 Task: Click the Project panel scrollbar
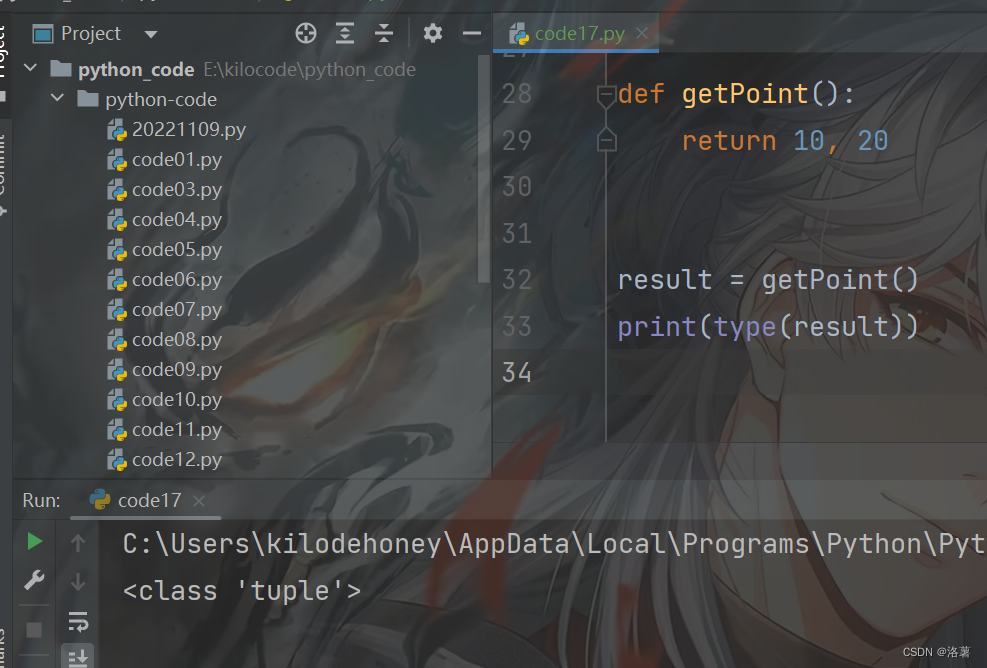point(483,169)
